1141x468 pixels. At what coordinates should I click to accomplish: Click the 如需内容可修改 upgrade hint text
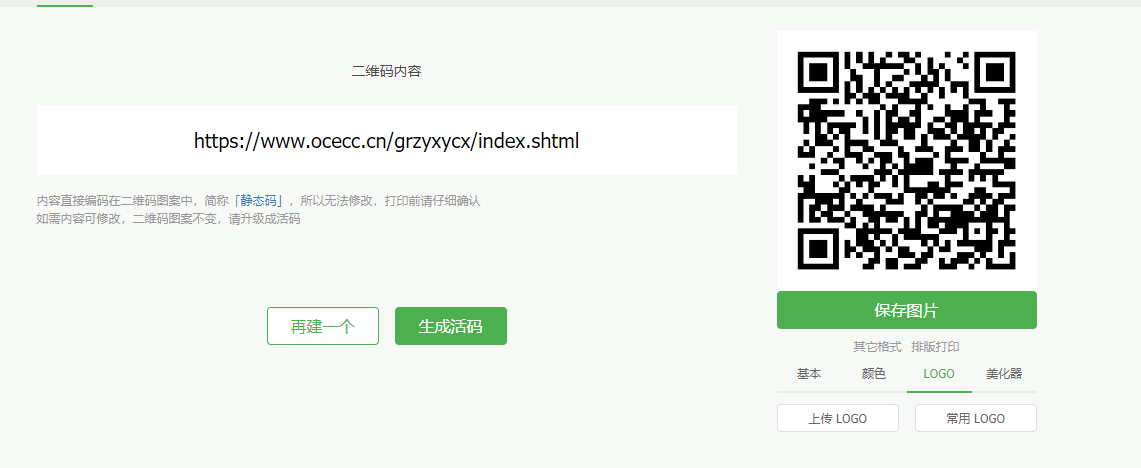pyautogui.click(x=168, y=218)
